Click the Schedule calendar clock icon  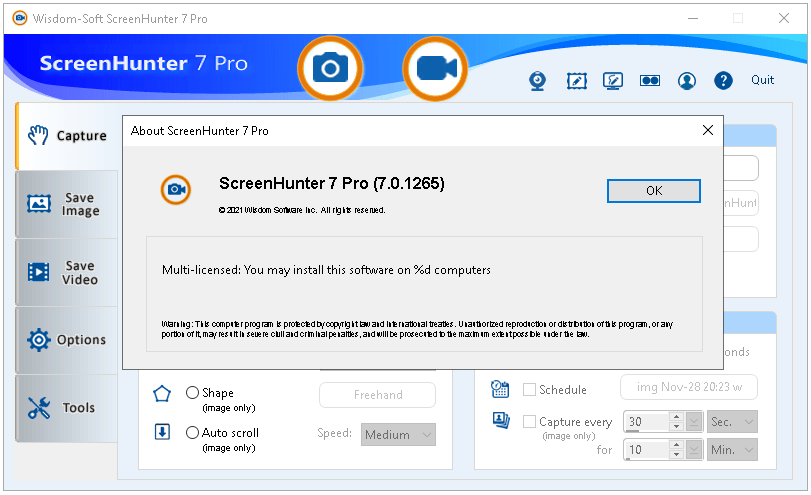[500, 389]
